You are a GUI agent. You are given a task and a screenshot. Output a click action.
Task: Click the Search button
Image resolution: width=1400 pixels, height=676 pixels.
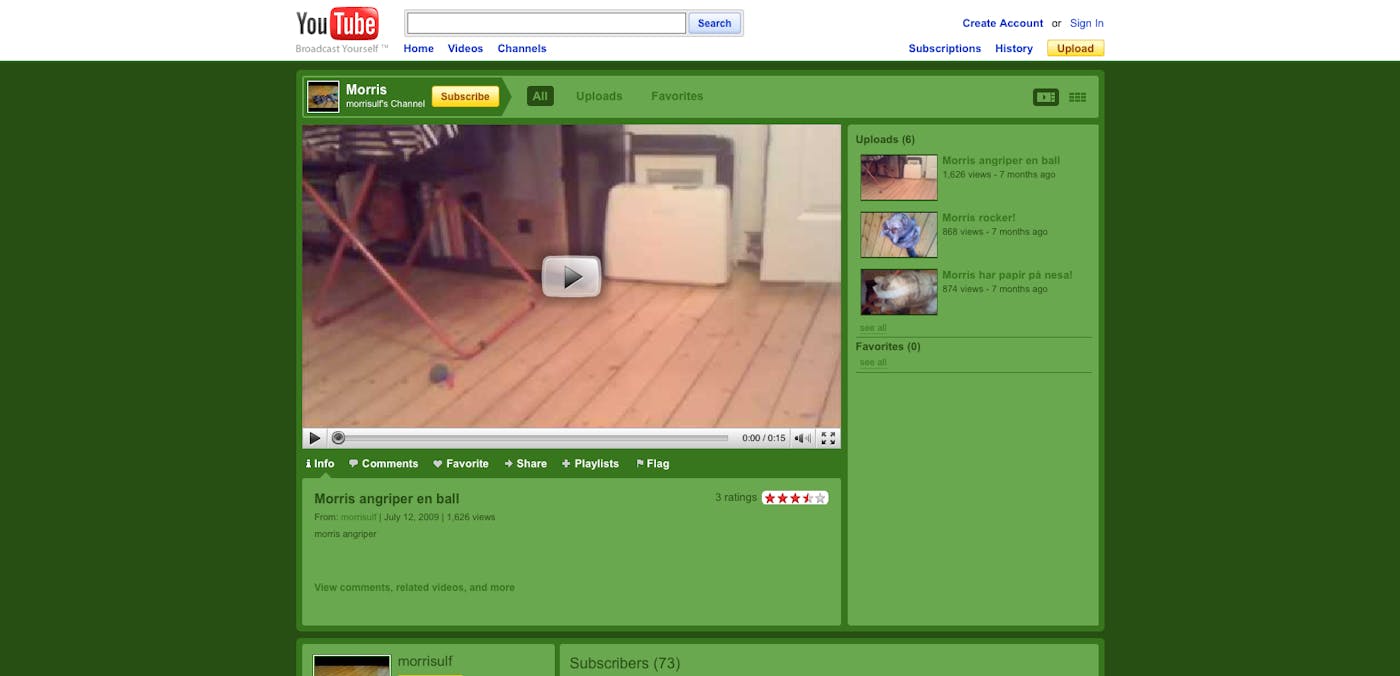714,23
